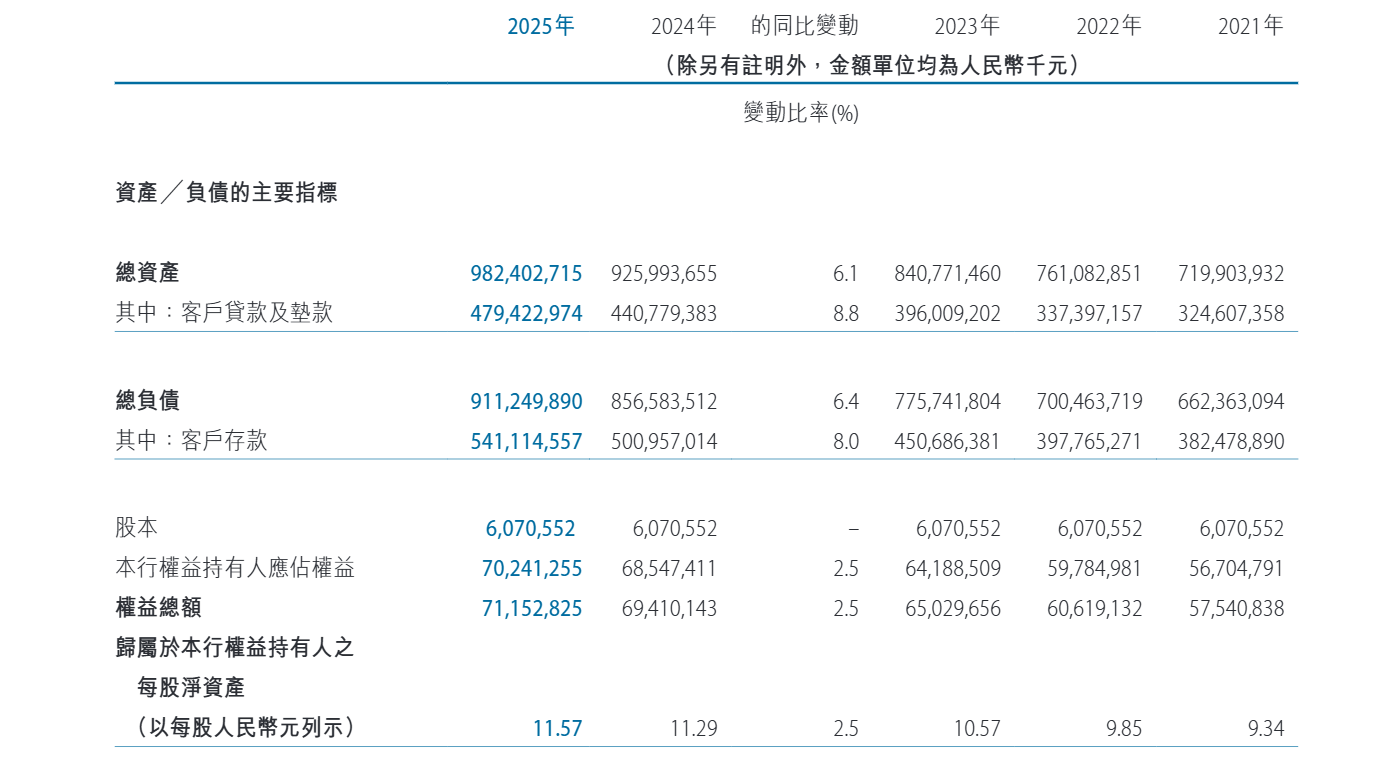Click the 變動比率(%) subheading

[801, 113]
